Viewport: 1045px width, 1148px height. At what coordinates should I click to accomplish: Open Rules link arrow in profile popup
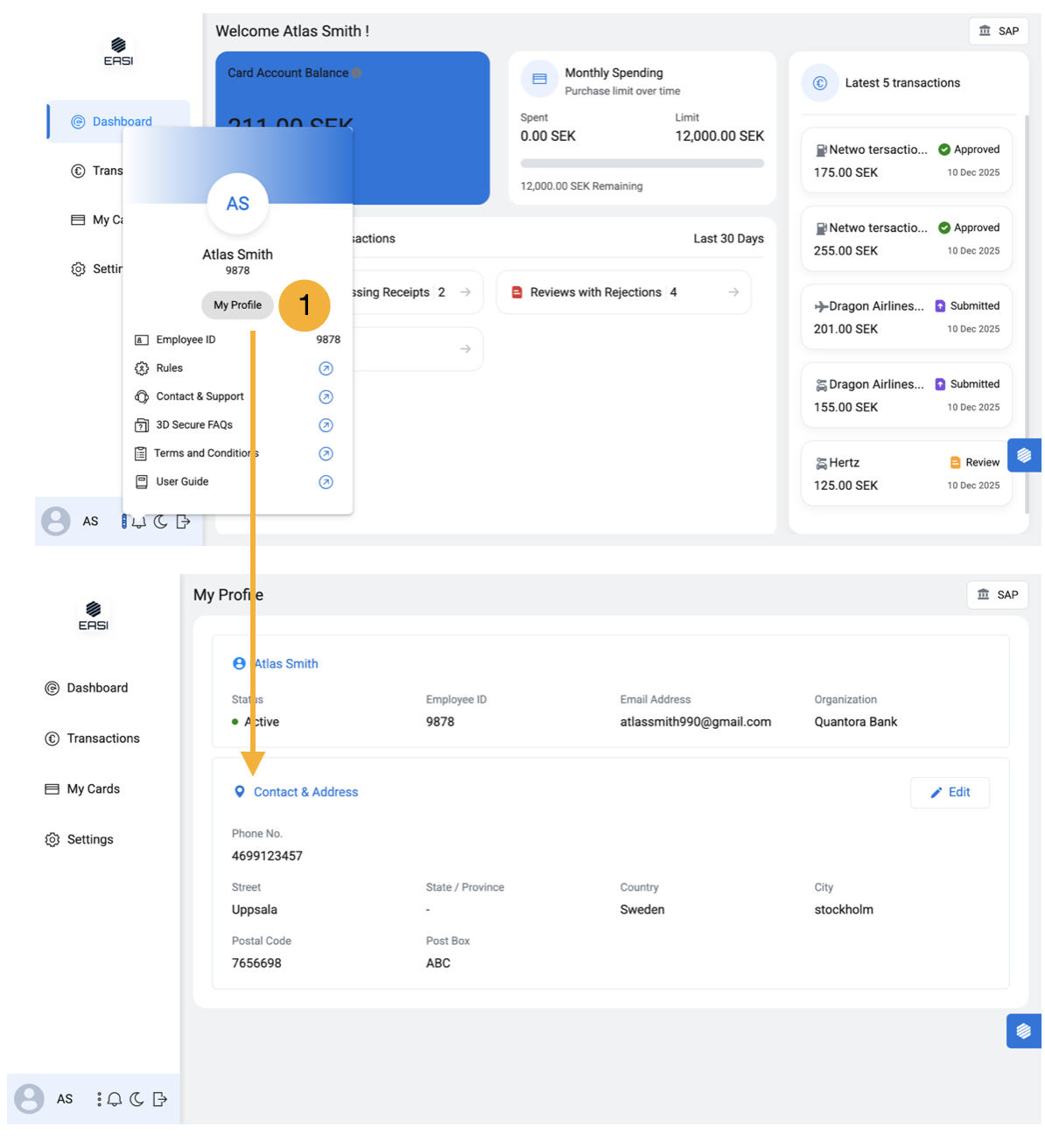point(326,368)
